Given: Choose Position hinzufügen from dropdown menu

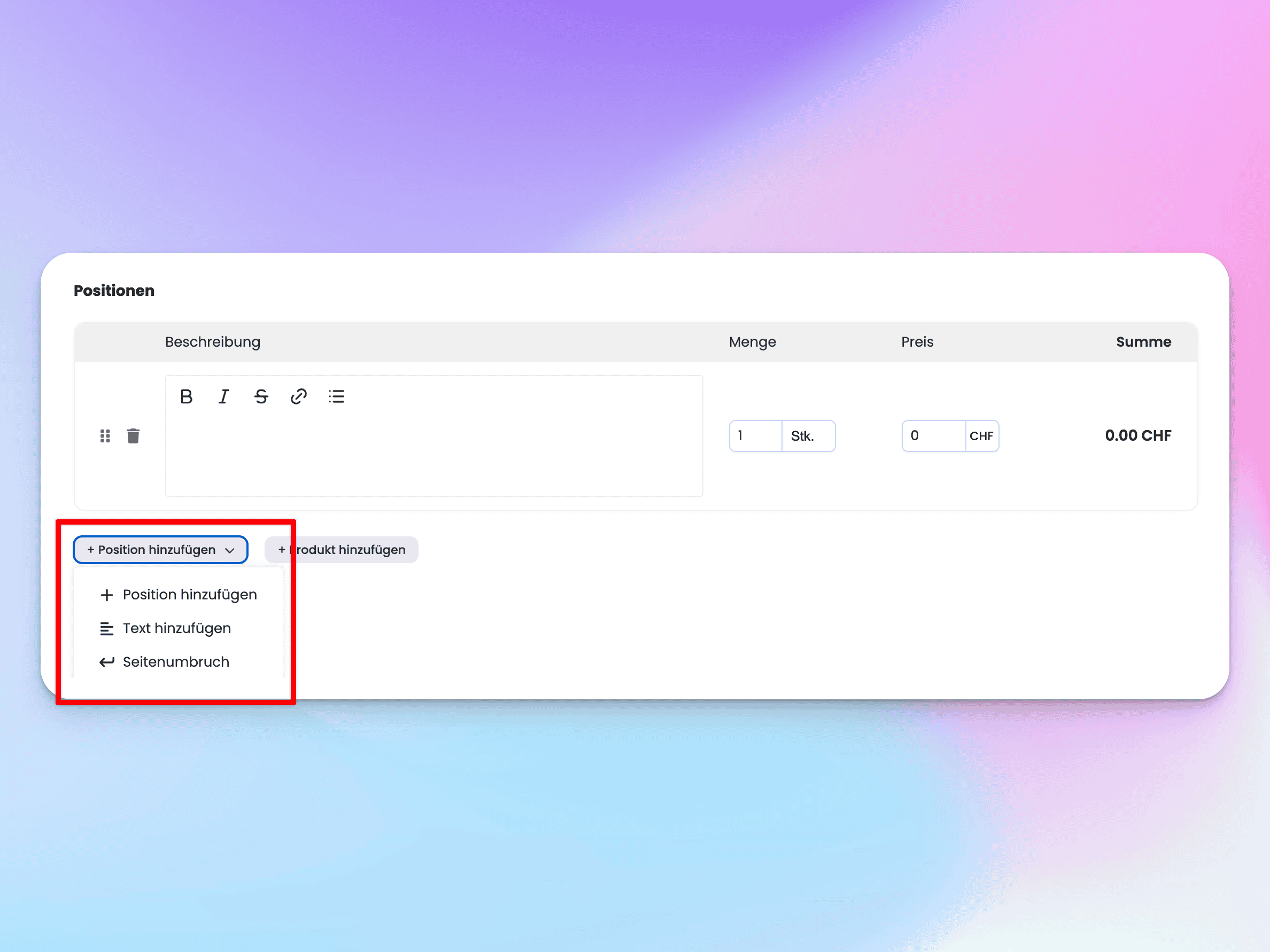Looking at the screenshot, I should click(189, 595).
